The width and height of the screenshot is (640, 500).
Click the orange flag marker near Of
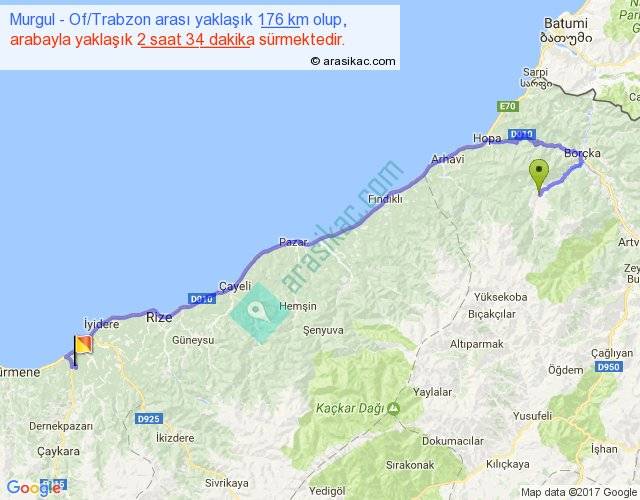pyautogui.click(x=78, y=347)
